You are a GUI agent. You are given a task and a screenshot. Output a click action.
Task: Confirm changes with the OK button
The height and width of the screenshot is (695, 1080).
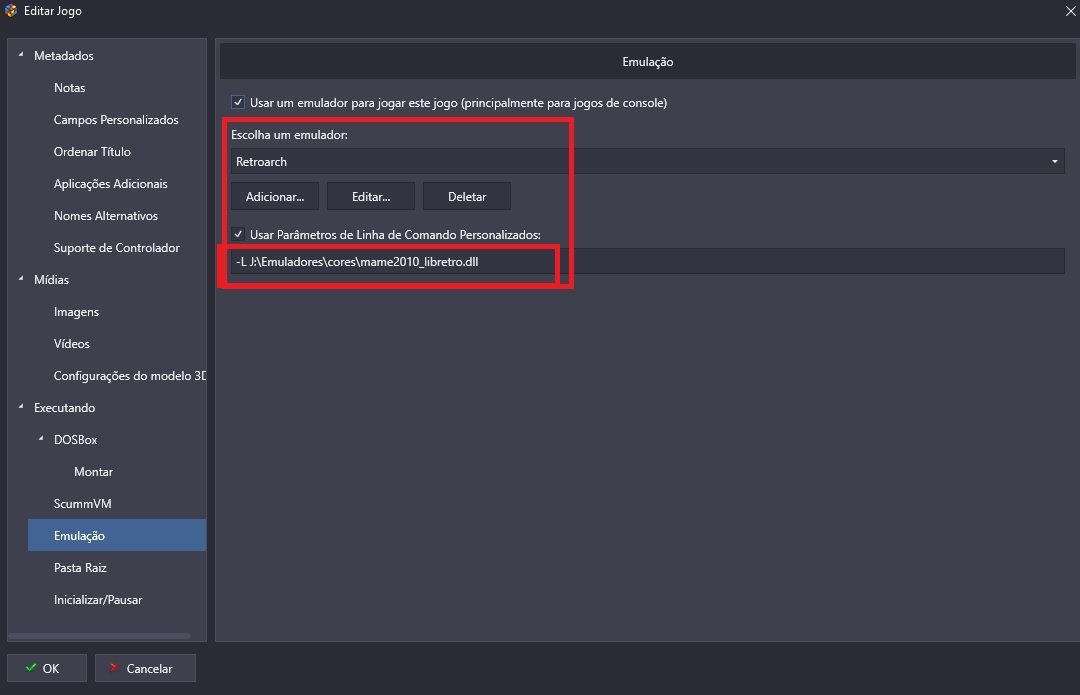[x=47, y=668]
